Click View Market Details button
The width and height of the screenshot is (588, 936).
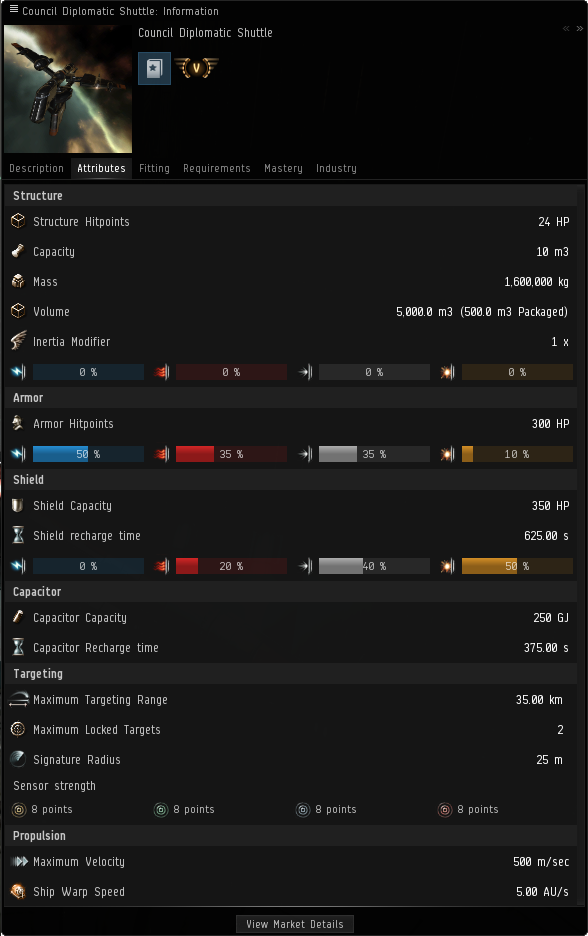(x=295, y=924)
